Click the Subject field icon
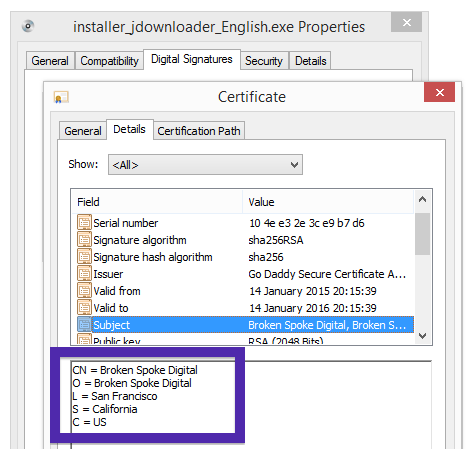This screenshot has width=469, height=449. pyautogui.click(x=84, y=324)
